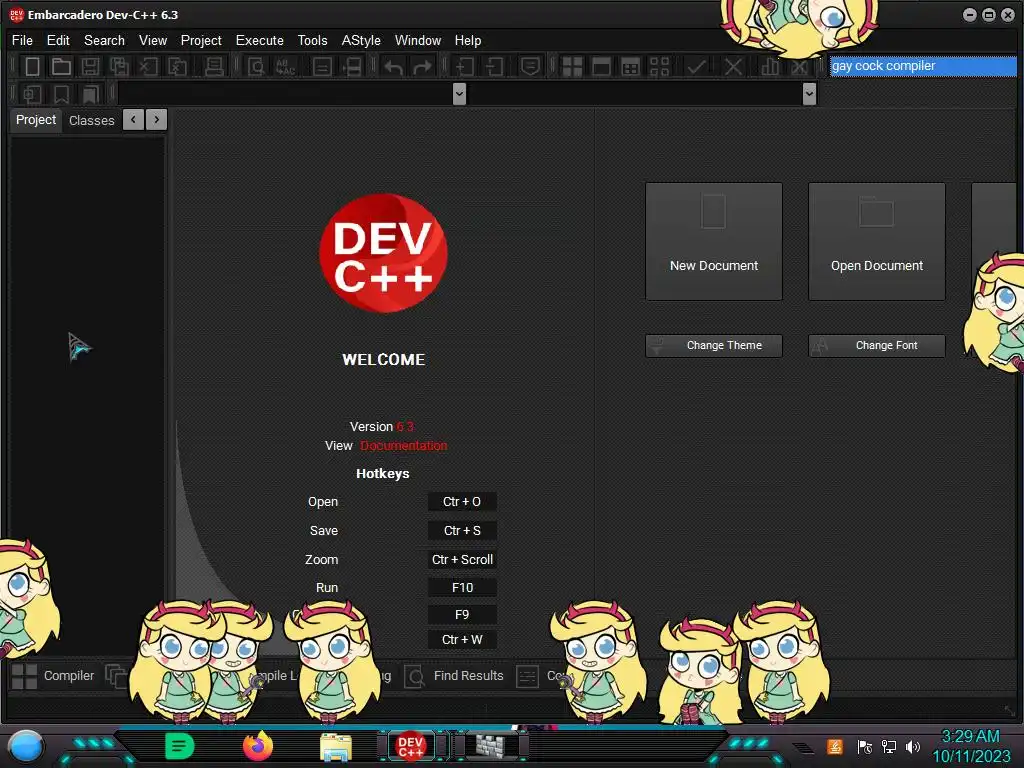Click the Compile and Run toolbar icon

tap(630, 66)
